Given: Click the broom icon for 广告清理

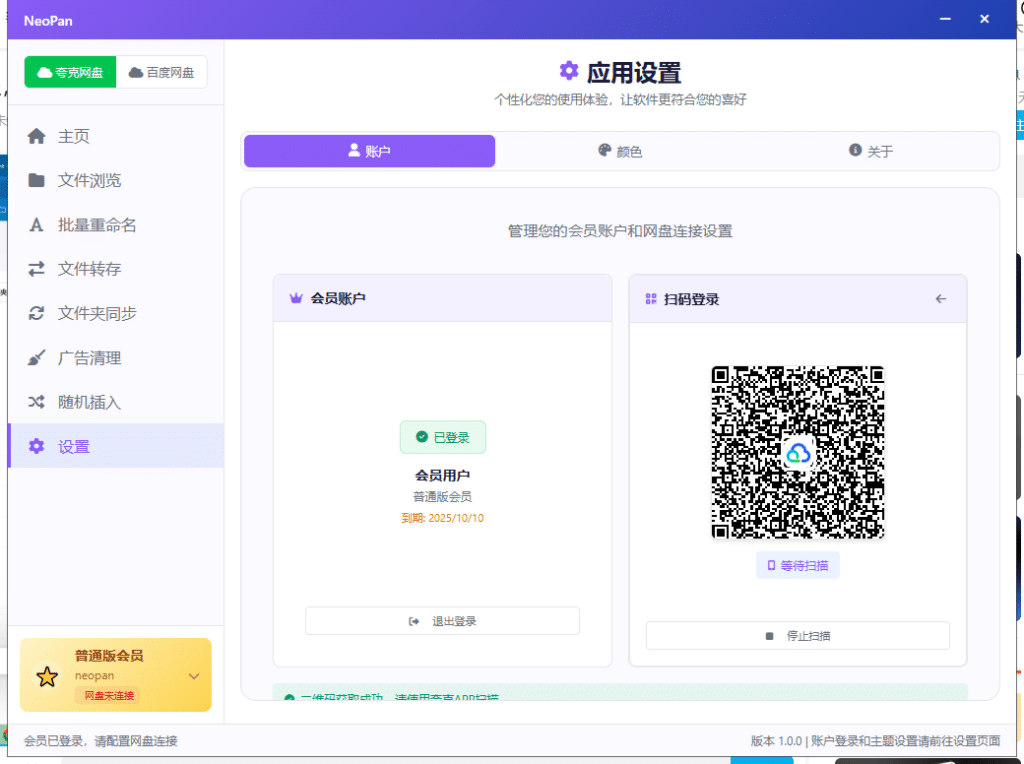Looking at the screenshot, I should 37,358.
